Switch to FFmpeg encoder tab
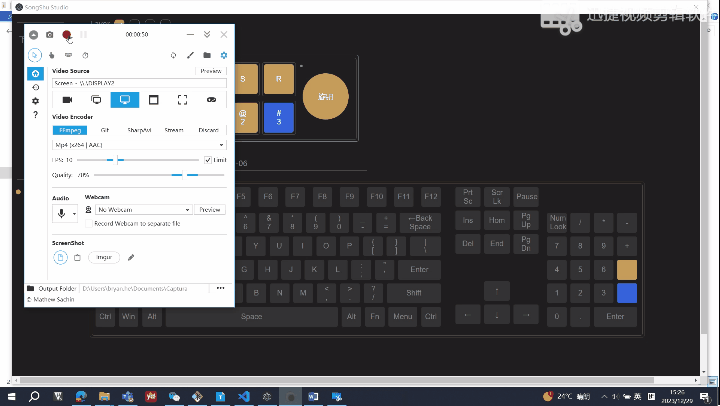 coord(70,130)
